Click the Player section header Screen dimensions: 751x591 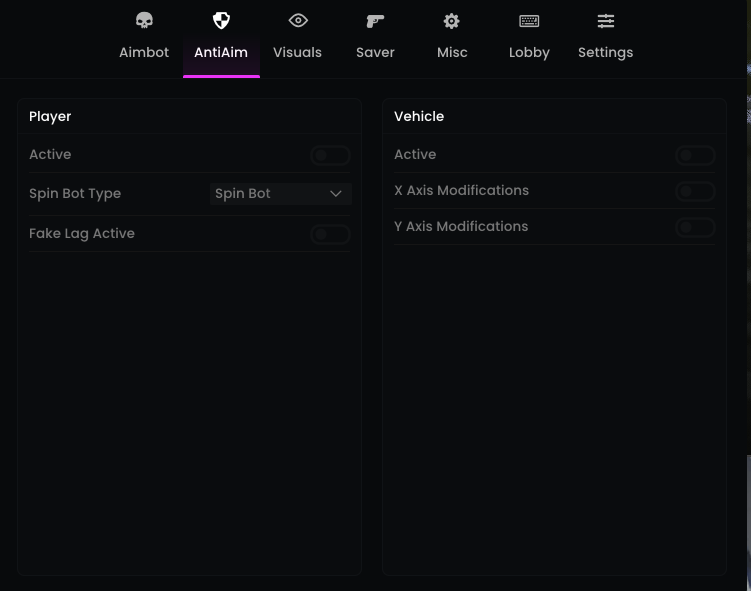tap(50, 116)
